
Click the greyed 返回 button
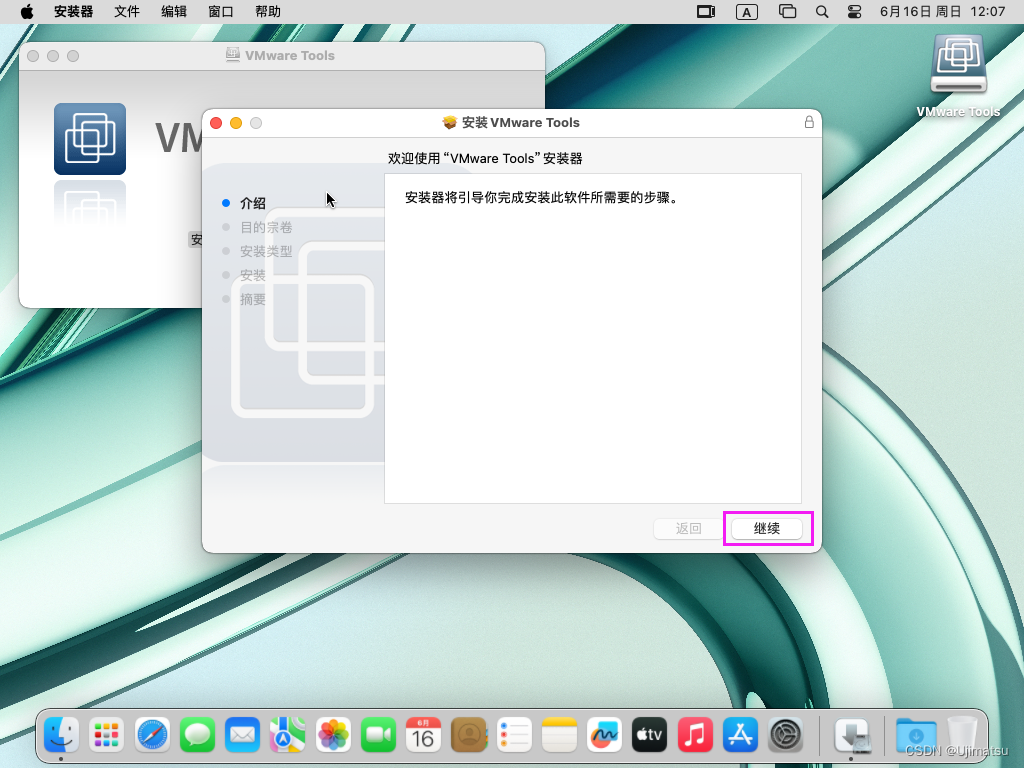pyautogui.click(x=688, y=528)
